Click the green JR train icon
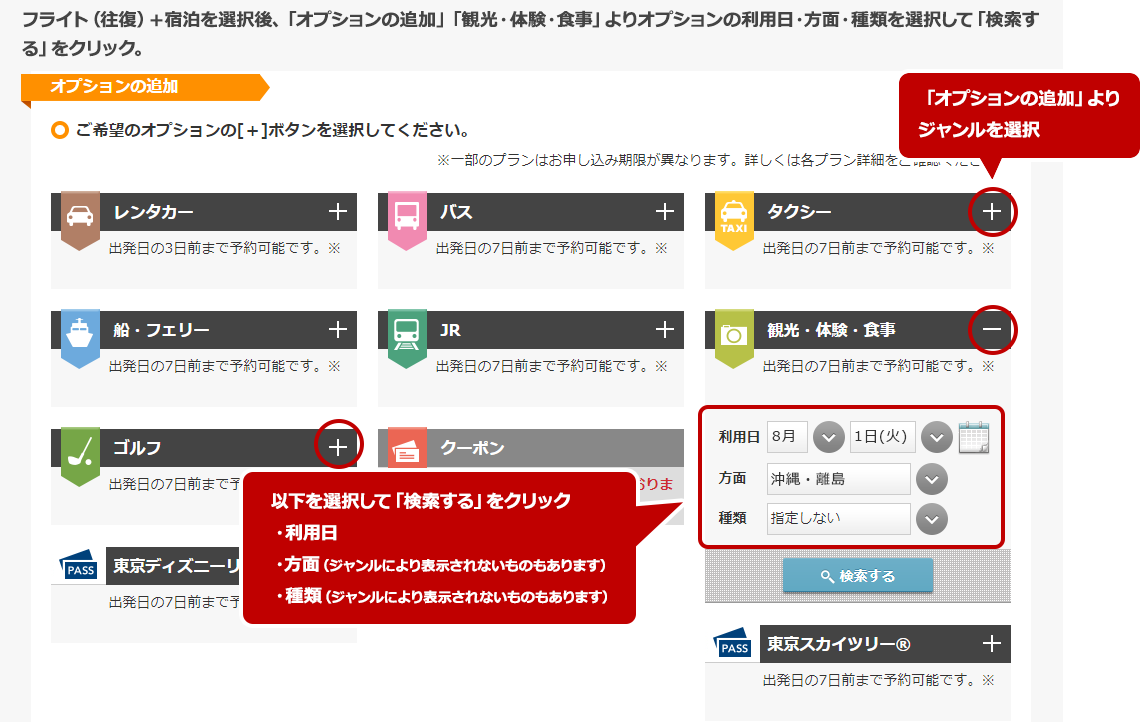 pos(407,333)
